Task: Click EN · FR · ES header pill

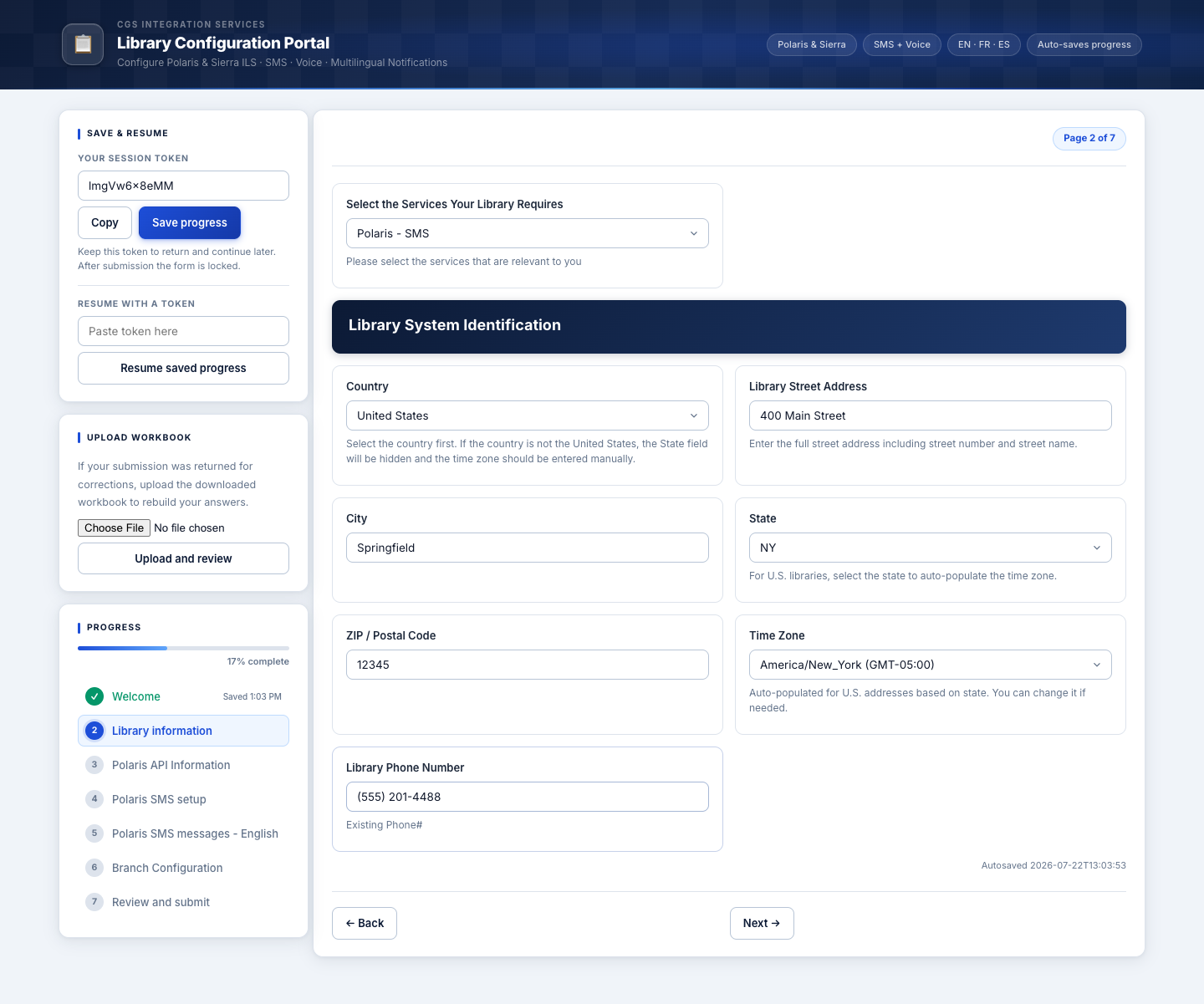Action: pyautogui.click(x=984, y=44)
